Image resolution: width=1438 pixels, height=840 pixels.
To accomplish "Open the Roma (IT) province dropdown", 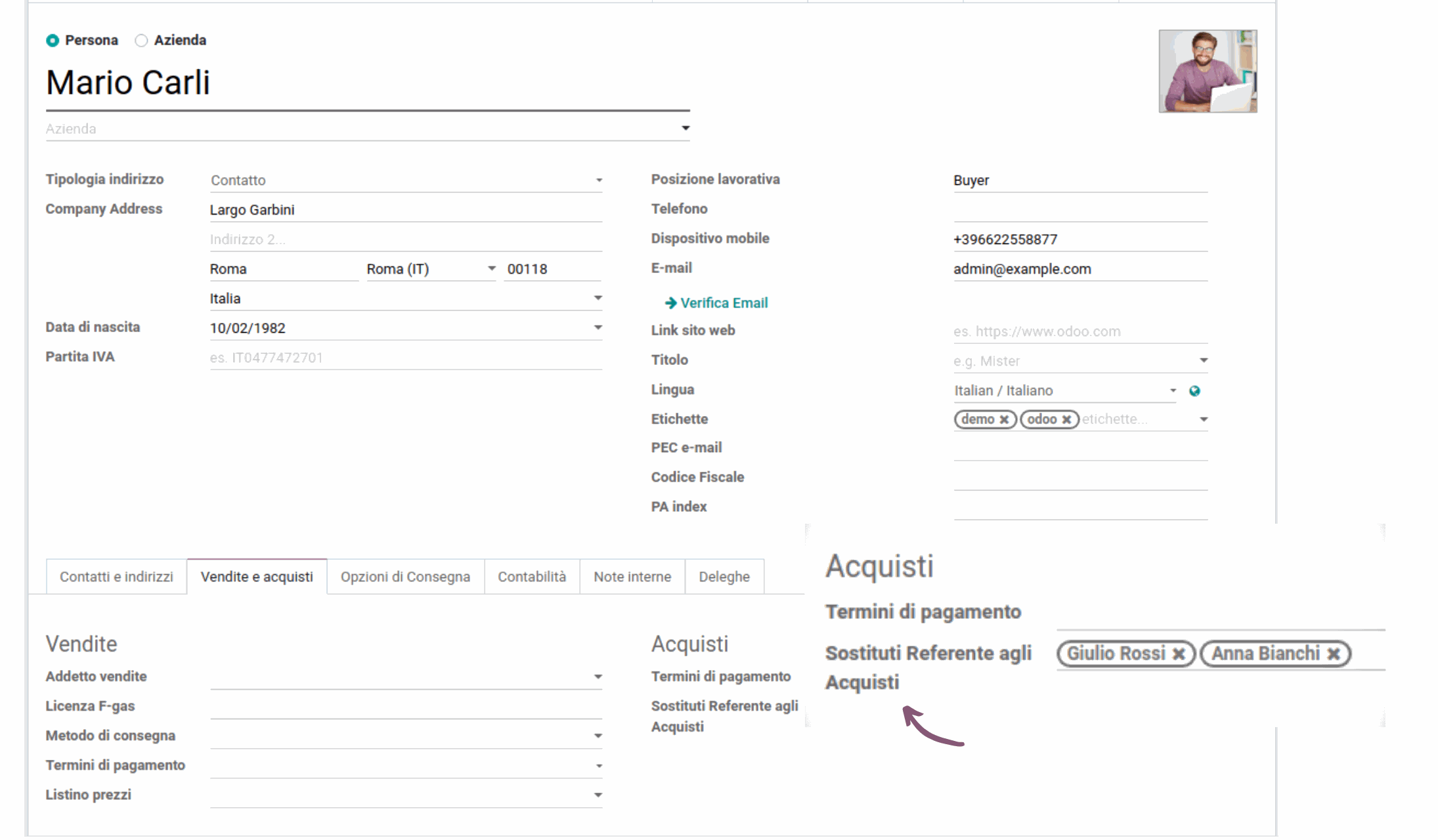I will click(491, 268).
